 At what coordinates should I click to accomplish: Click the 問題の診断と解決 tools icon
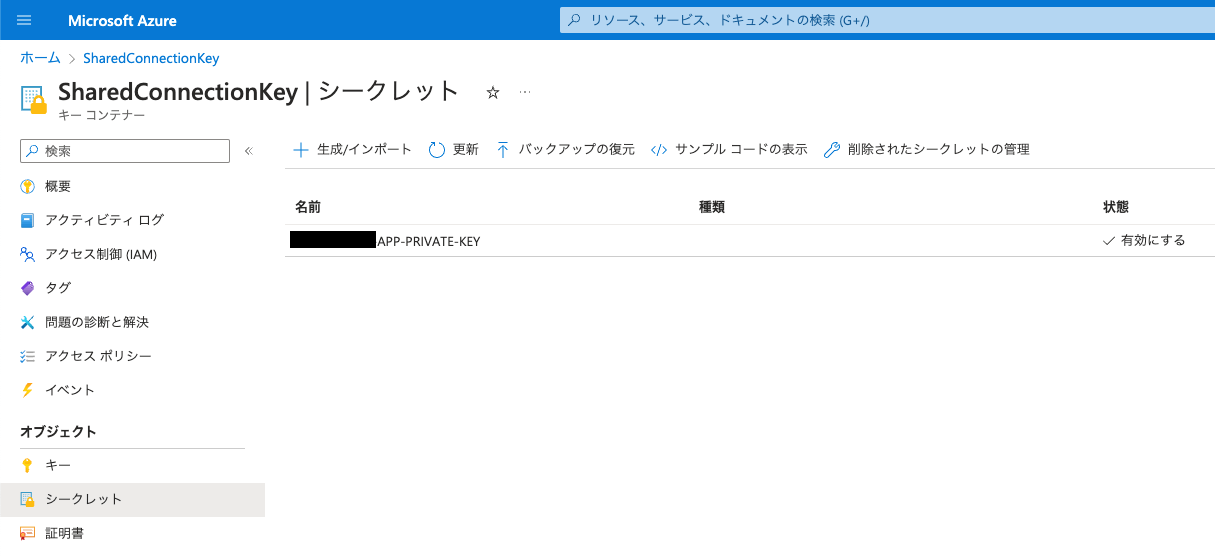coord(28,322)
